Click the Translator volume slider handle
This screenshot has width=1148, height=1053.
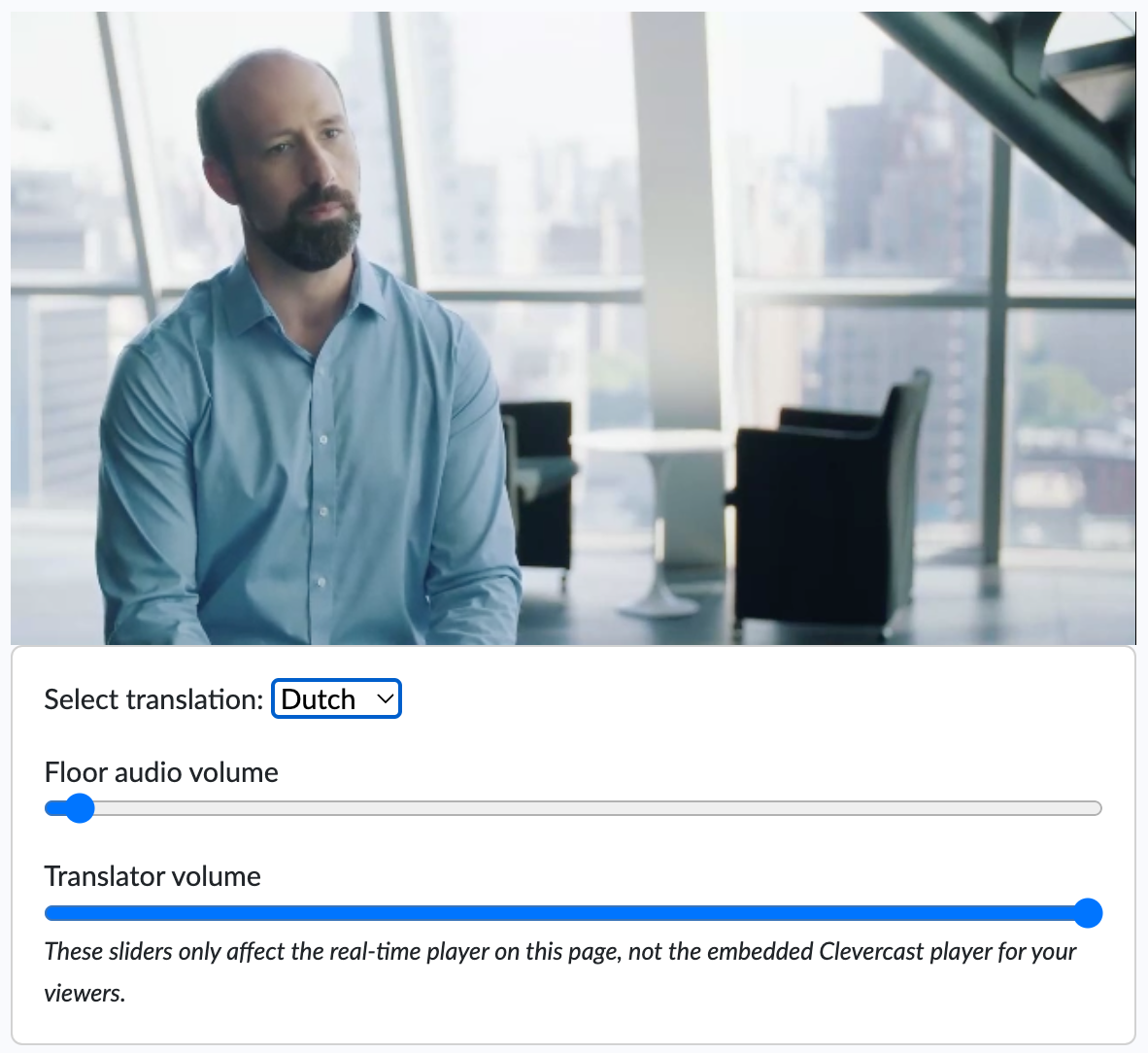coord(1088,912)
